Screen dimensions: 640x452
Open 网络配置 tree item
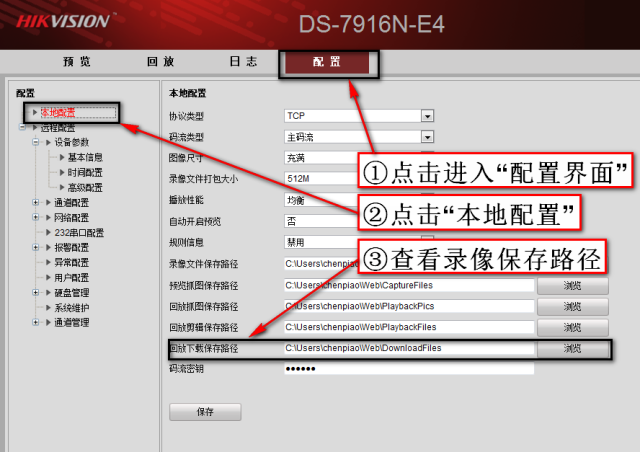coord(71,218)
